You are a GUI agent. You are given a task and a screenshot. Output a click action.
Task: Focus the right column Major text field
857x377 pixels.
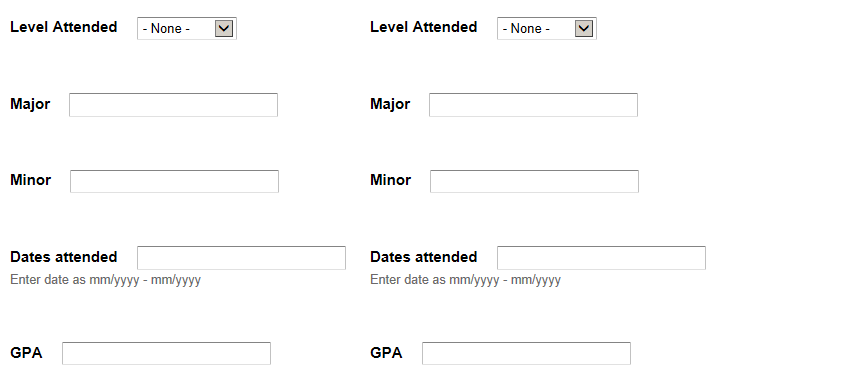point(533,105)
